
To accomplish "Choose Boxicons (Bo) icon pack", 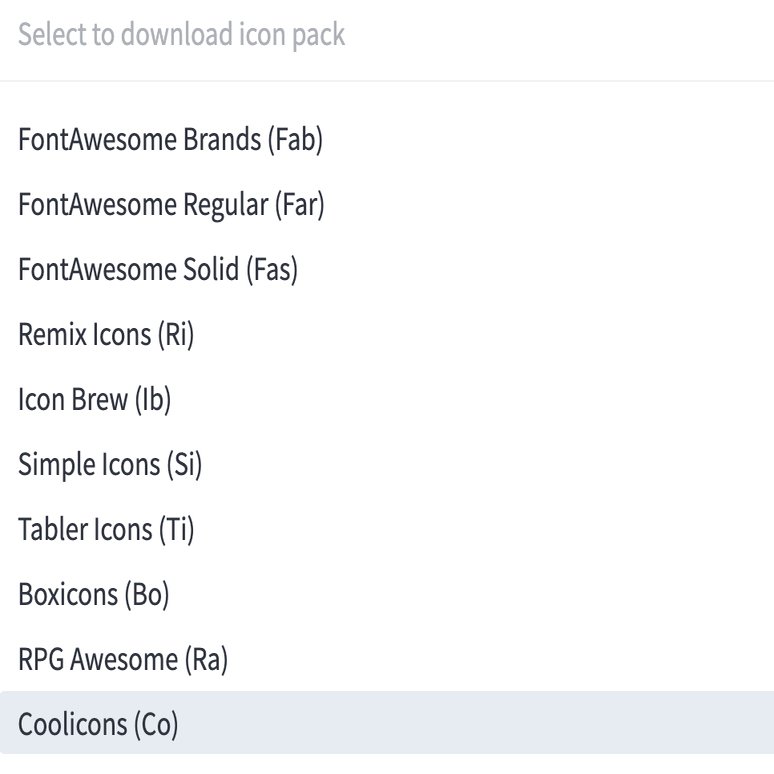I will tap(94, 595).
